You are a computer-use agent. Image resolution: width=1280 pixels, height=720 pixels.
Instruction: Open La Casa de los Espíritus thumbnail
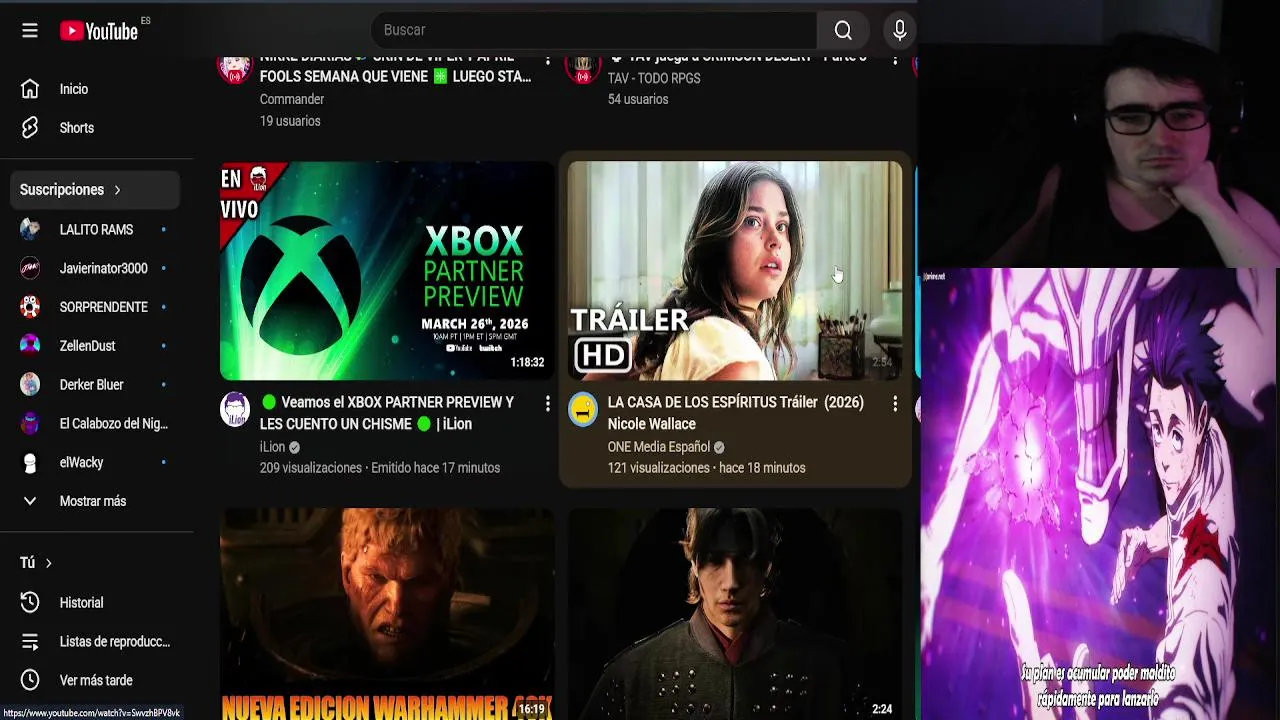point(735,270)
